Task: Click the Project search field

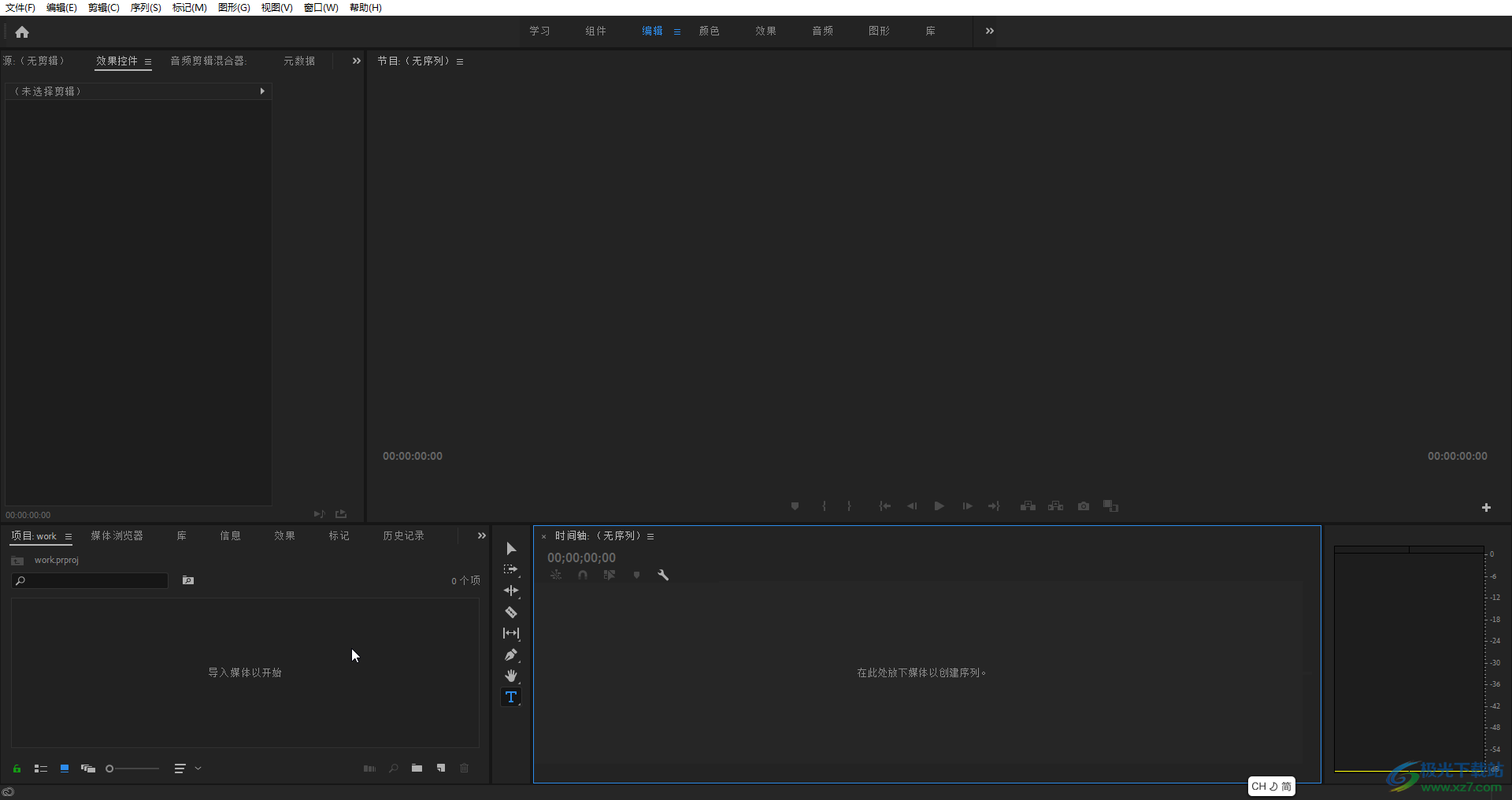Action: [x=90, y=580]
